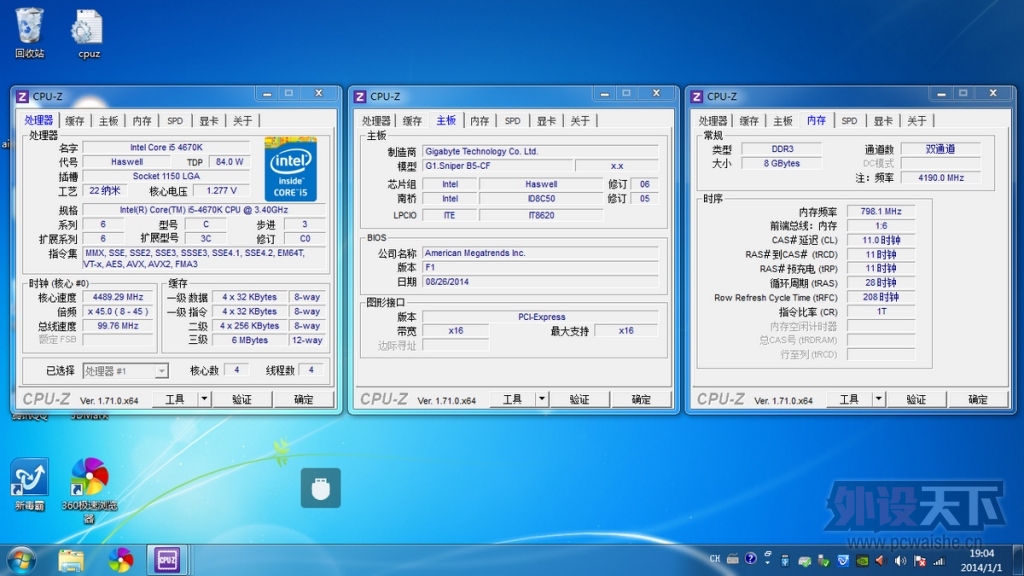
Task: Click the CPU-Z taskbar button
Action: click(167, 560)
